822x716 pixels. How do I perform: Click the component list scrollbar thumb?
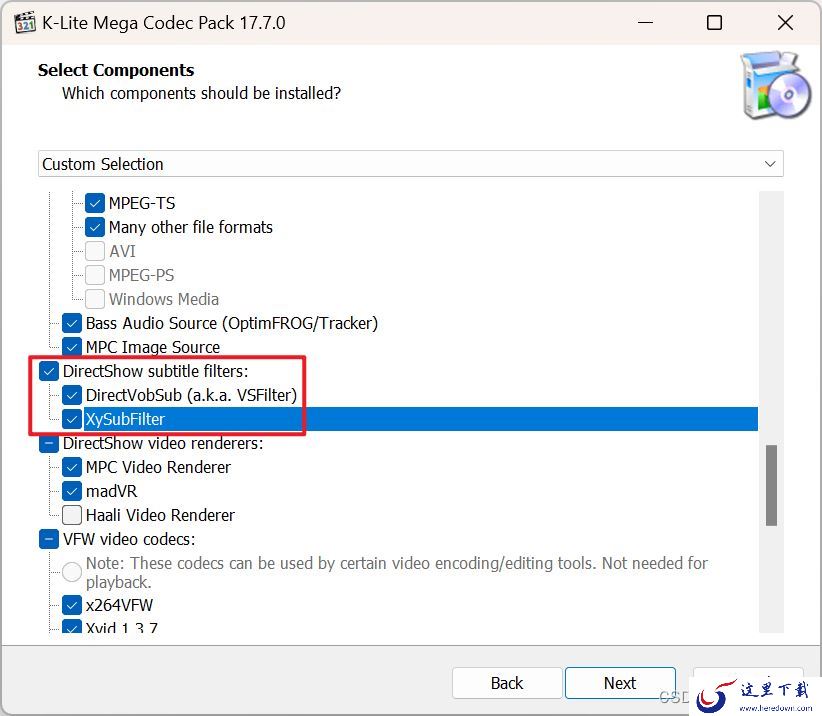[x=771, y=485]
